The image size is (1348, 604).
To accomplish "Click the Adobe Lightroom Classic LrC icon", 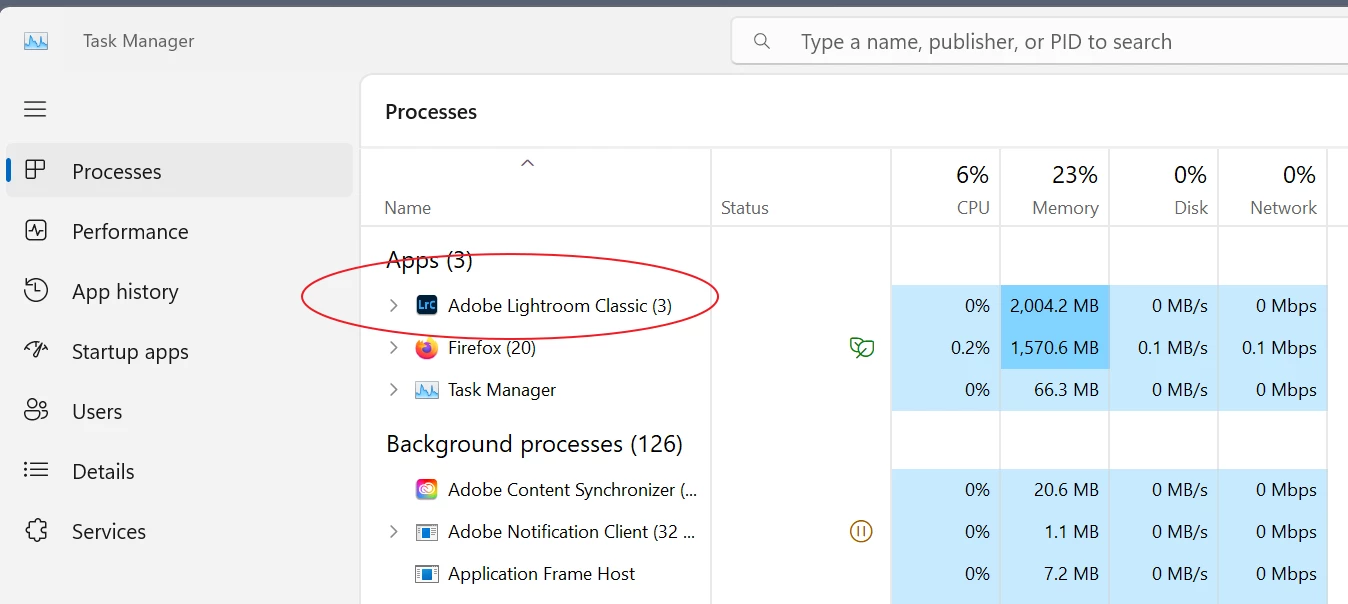I will click(x=427, y=306).
